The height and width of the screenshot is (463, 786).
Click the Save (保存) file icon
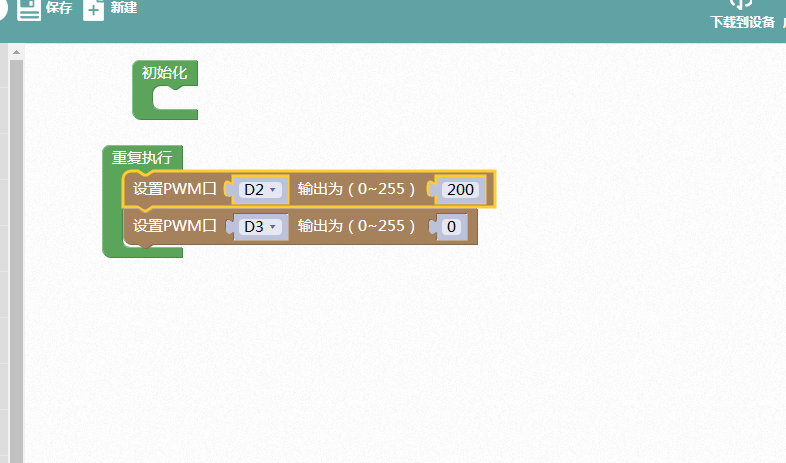pyautogui.click(x=29, y=10)
